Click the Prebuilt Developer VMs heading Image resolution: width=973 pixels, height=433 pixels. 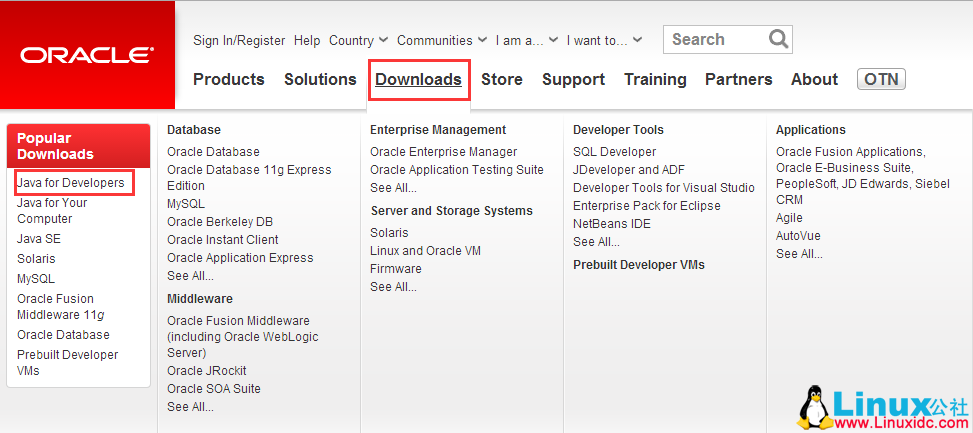639,265
